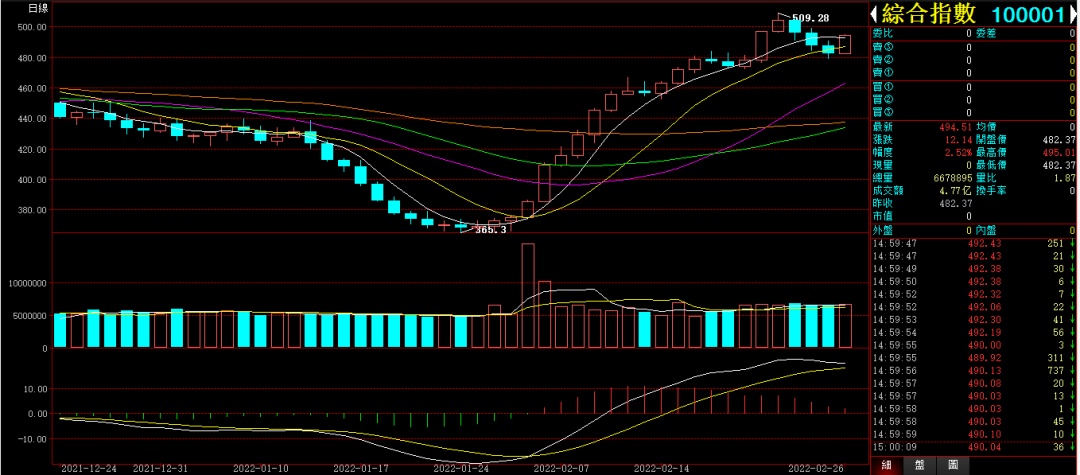Select tick row priced 492.06

click(x=974, y=307)
